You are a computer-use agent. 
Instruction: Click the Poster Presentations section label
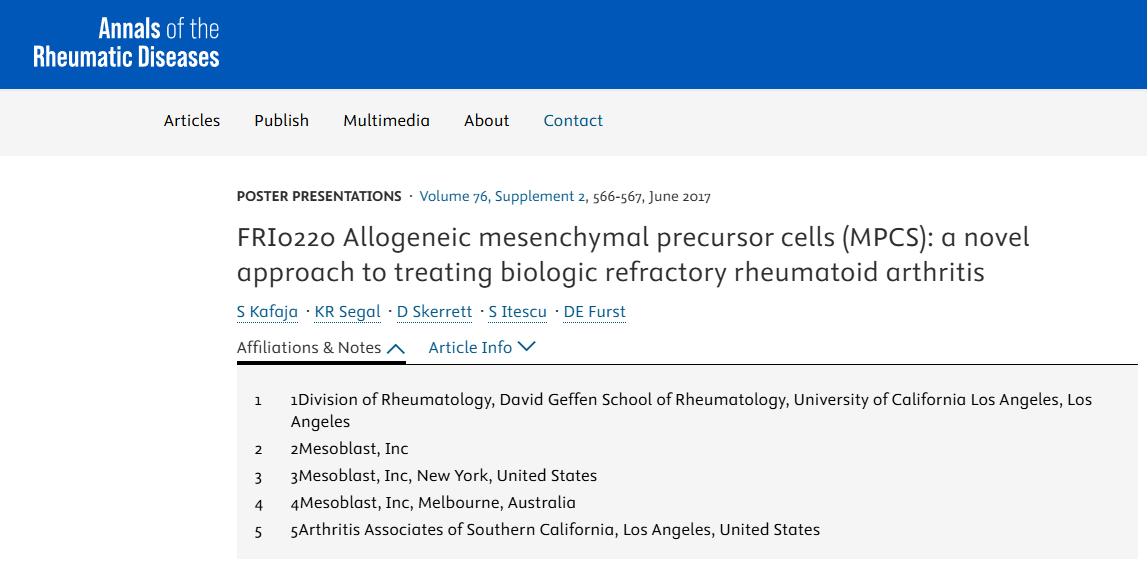[x=319, y=197]
